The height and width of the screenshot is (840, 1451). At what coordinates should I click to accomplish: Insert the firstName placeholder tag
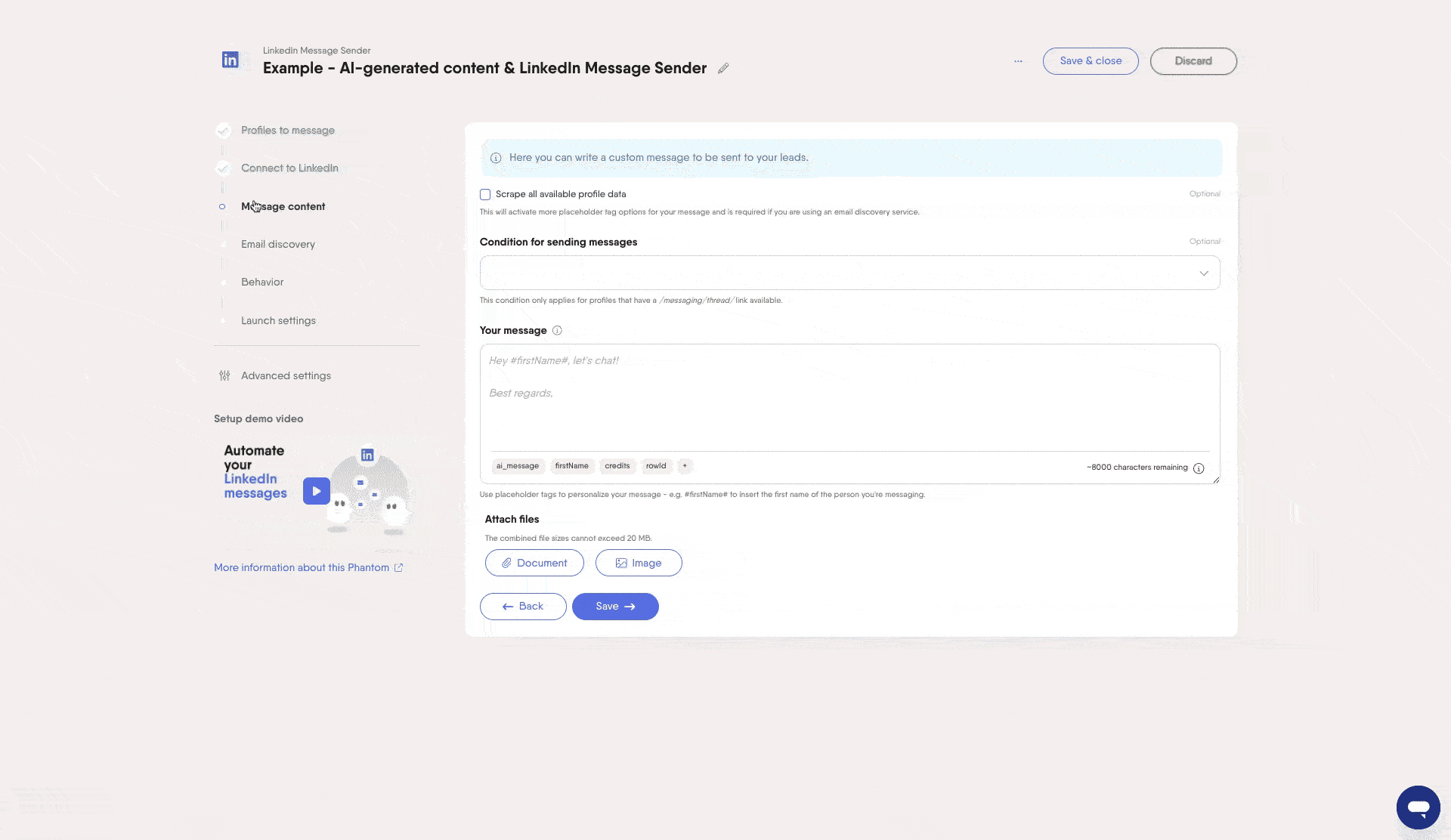[571, 466]
